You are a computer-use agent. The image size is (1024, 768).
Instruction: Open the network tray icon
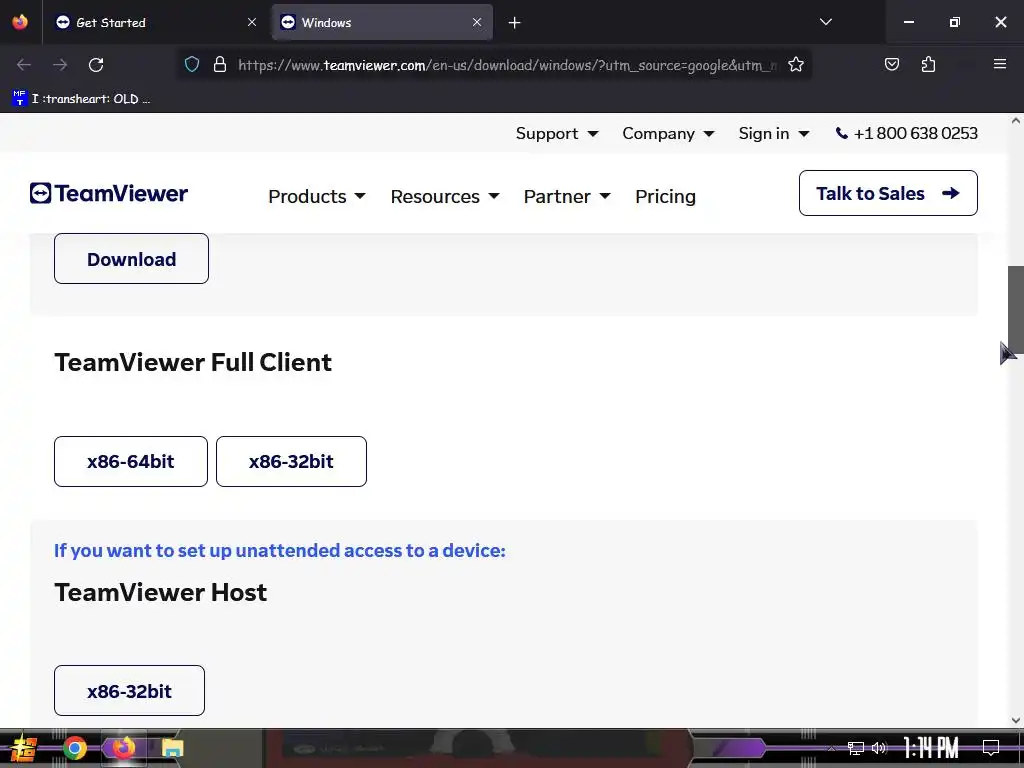(856, 748)
